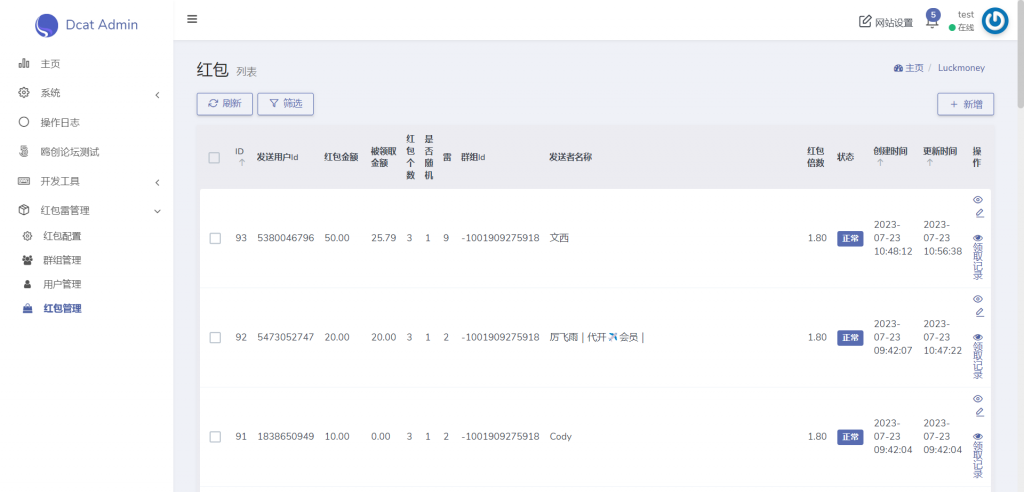Open 领取记录 link for row 93
The image size is (1024, 492).
coord(978,257)
